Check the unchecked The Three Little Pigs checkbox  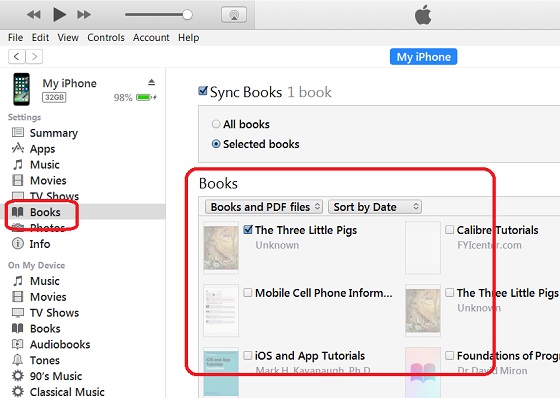tap(449, 293)
